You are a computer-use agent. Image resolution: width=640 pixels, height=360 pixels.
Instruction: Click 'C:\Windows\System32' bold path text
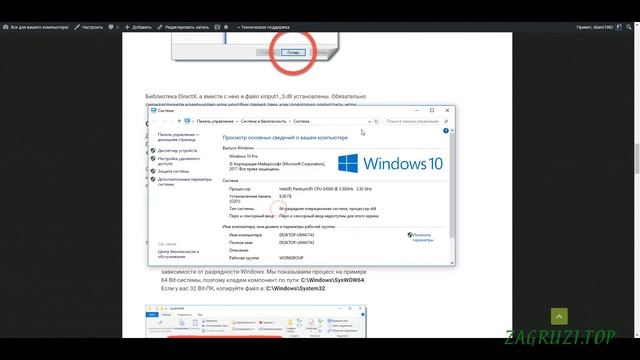296,288
